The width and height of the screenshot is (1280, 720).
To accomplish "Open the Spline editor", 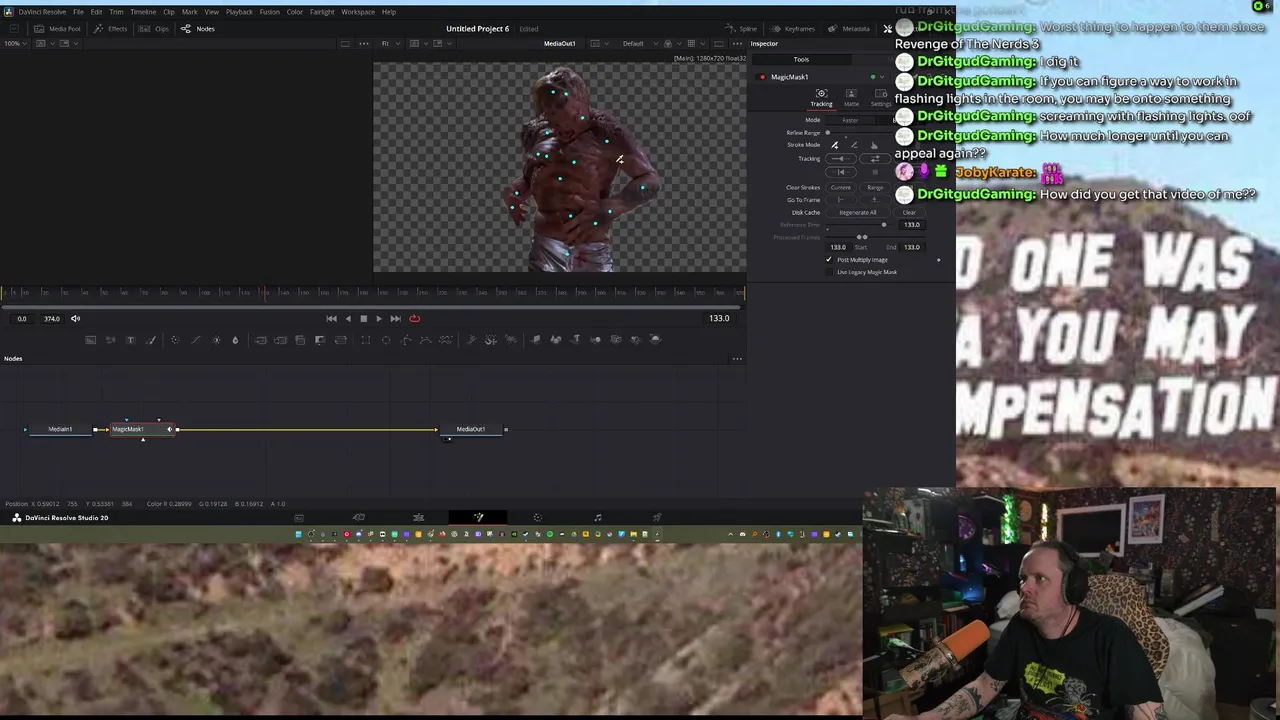I will click(741, 28).
